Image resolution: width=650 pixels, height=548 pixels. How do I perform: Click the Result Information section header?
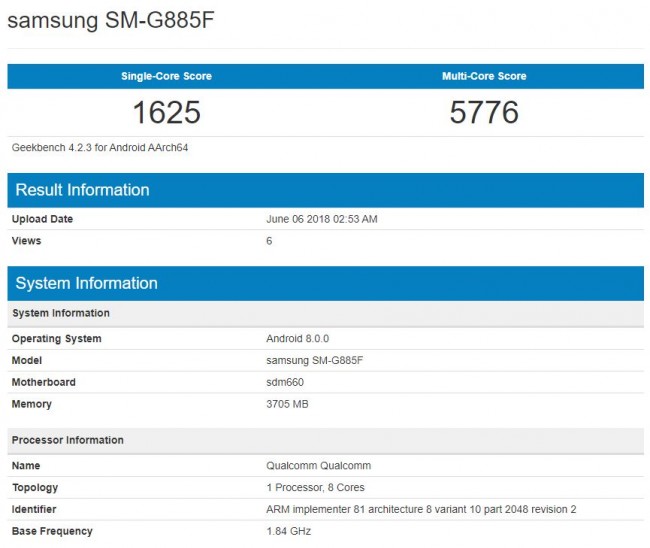point(82,190)
